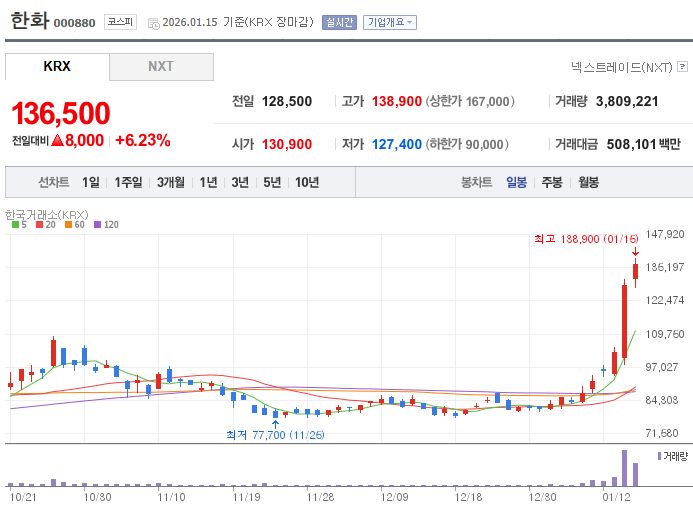Click the high price 138,900 value

click(396, 101)
